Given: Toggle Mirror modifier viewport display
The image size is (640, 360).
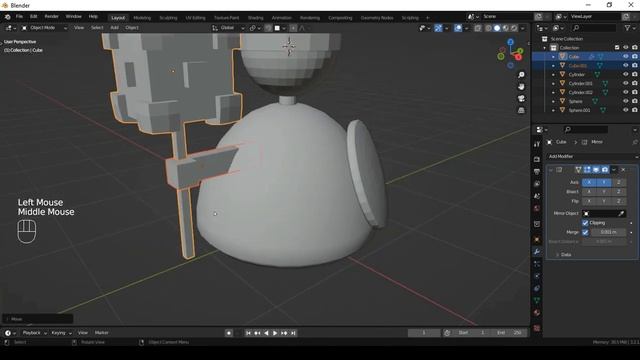Looking at the screenshot, I should (x=596, y=170).
